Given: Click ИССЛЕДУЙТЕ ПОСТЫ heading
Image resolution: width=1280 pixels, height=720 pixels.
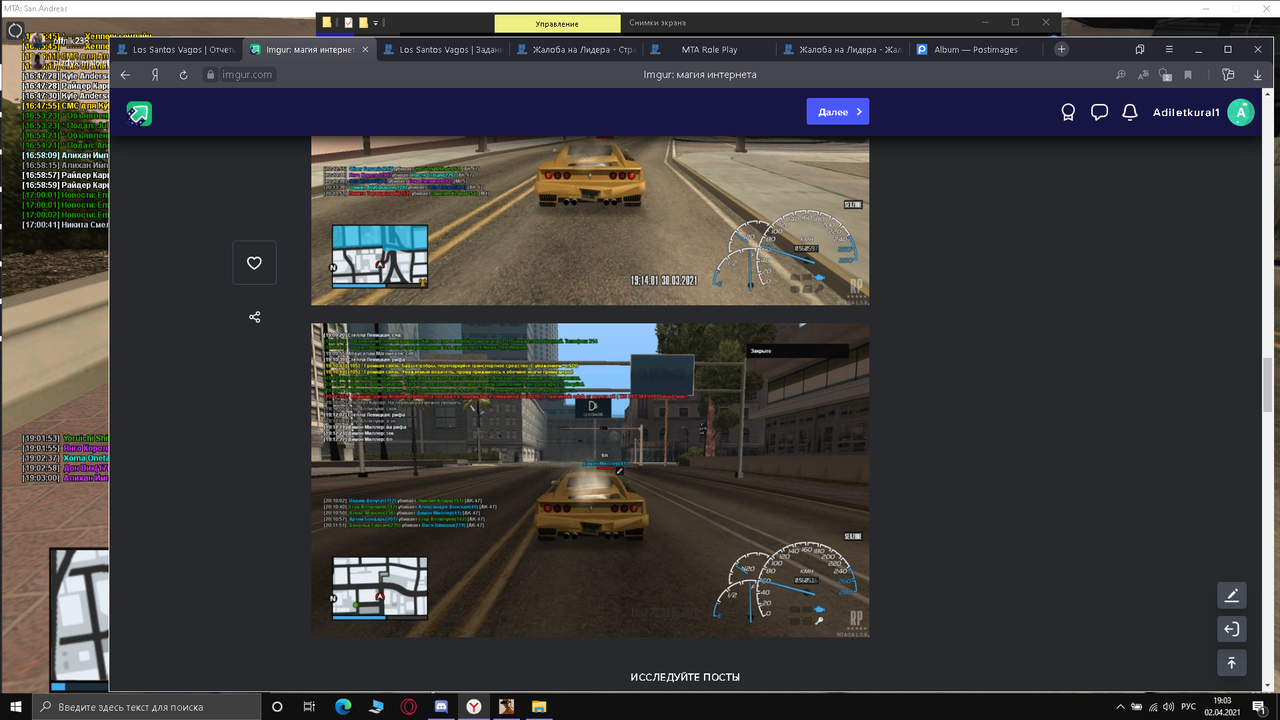Looking at the screenshot, I should (x=685, y=677).
